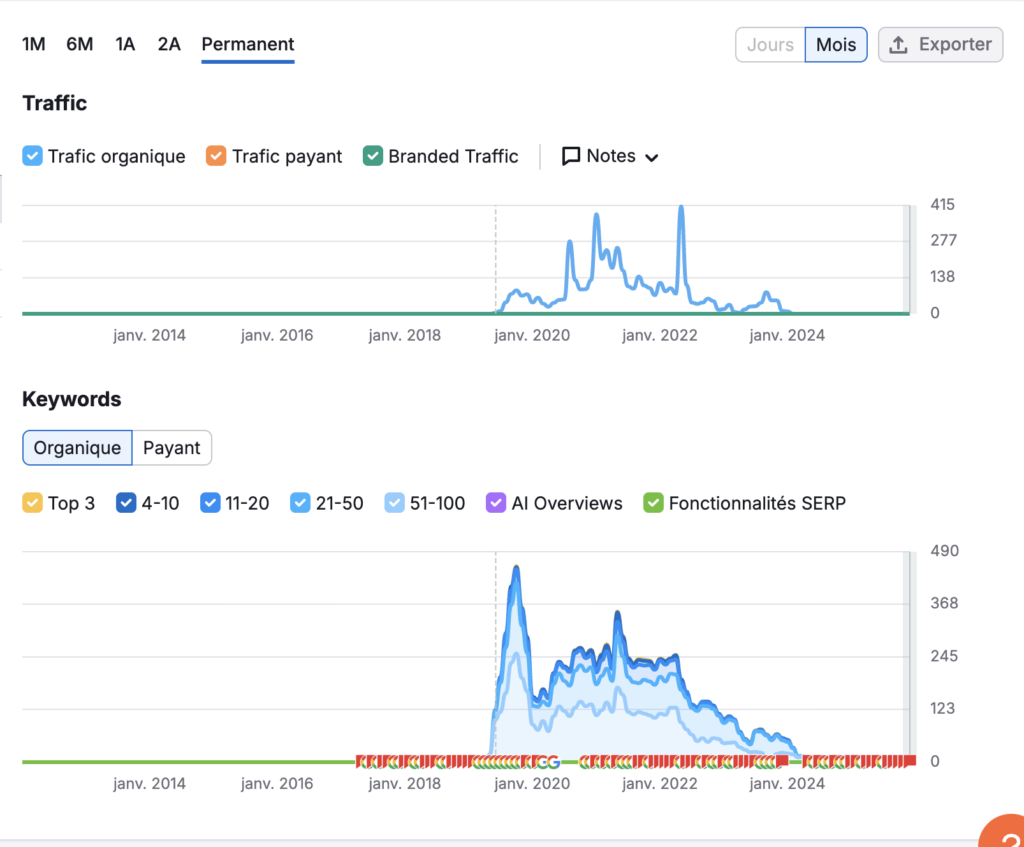
Task: Uncheck the AI Overviews checkbox
Action: click(x=495, y=503)
